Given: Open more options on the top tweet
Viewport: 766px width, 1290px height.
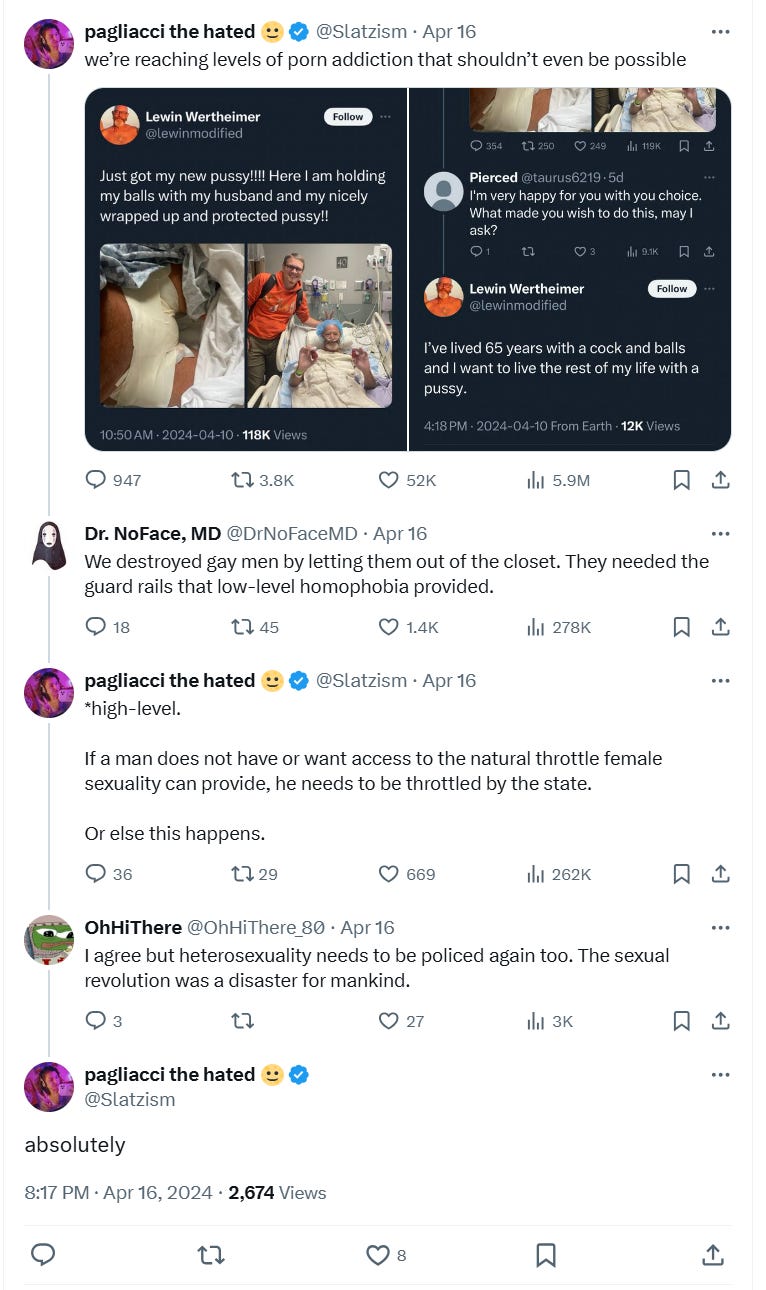Looking at the screenshot, I should 720,32.
